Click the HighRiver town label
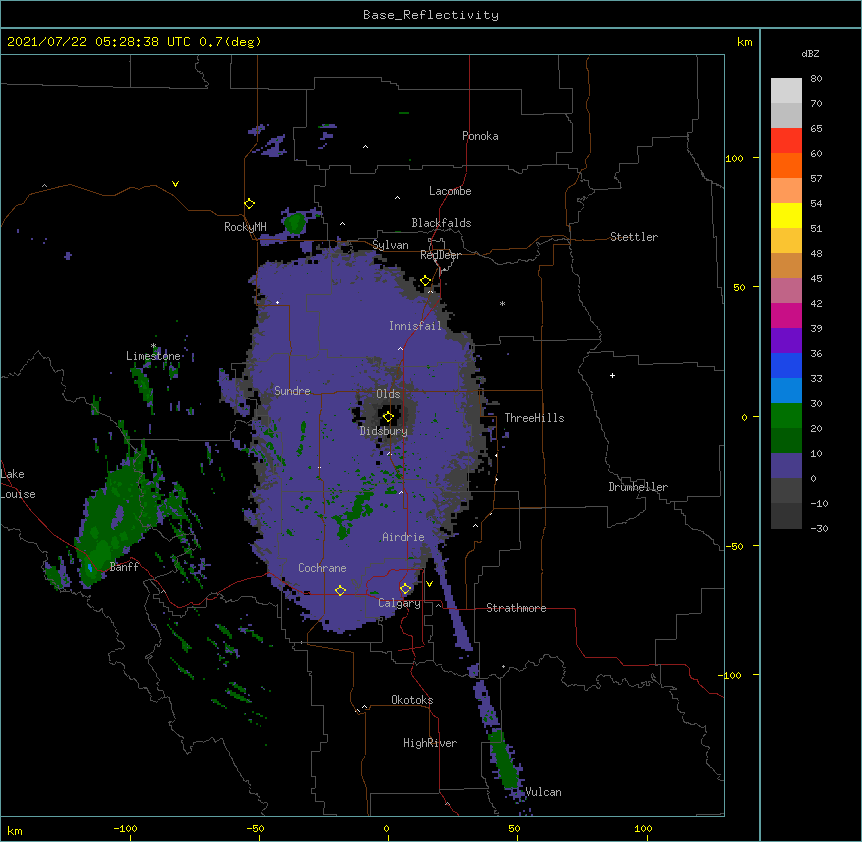The image size is (862, 842). 430,743
